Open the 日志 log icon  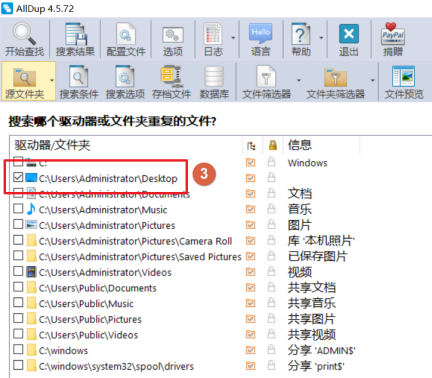213,39
